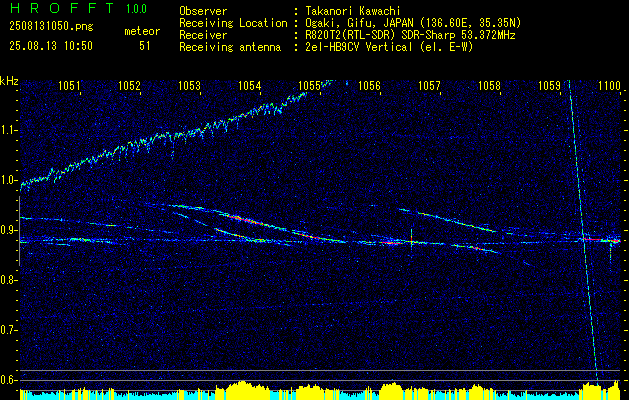The image size is (629, 400).
Task: Click the 1052 time axis label
Action: point(129,85)
